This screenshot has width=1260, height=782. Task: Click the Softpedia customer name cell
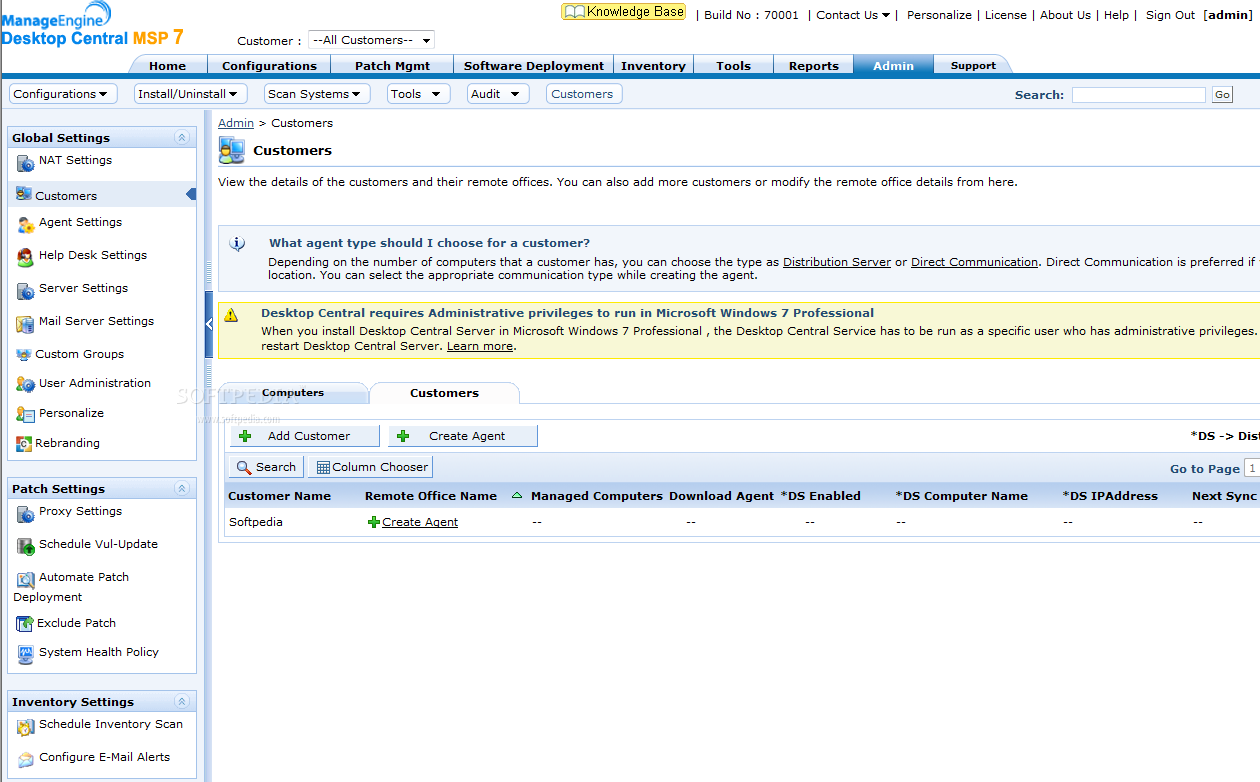(256, 522)
